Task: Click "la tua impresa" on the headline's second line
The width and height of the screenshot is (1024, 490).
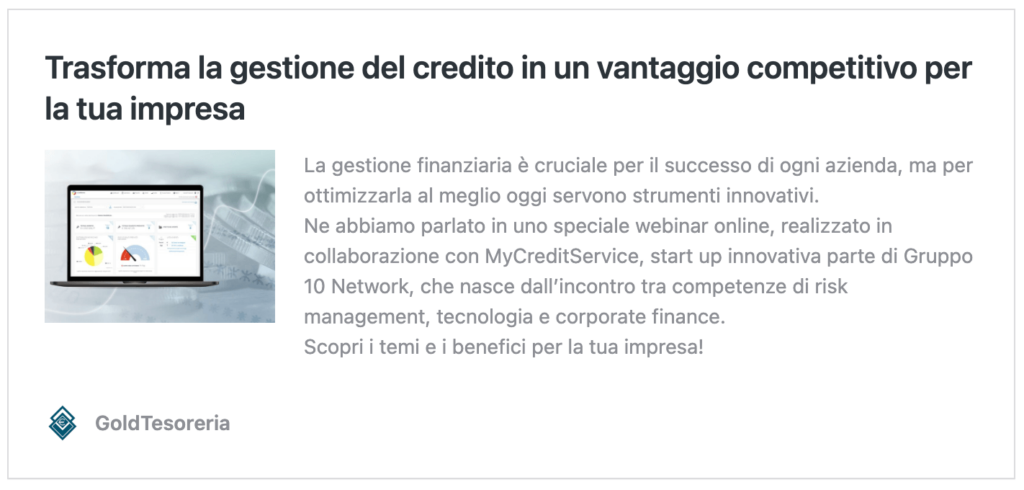Action: pos(145,109)
